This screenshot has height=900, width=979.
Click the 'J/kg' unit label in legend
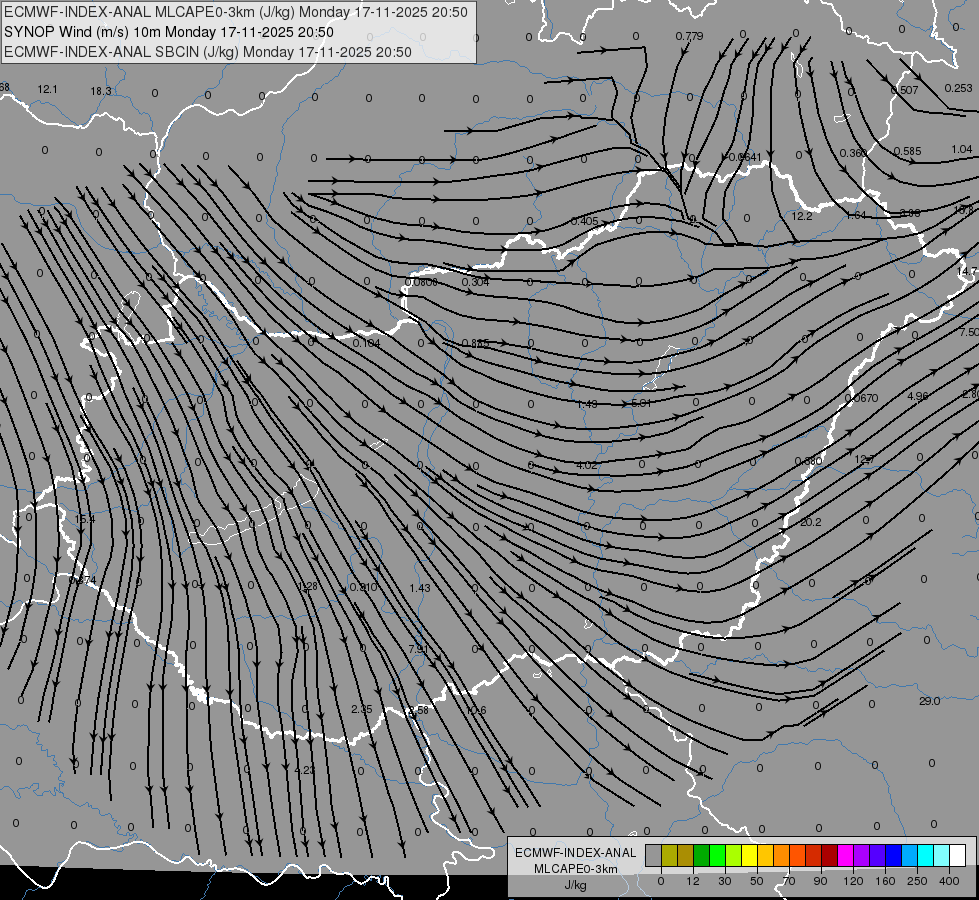point(575,885)
